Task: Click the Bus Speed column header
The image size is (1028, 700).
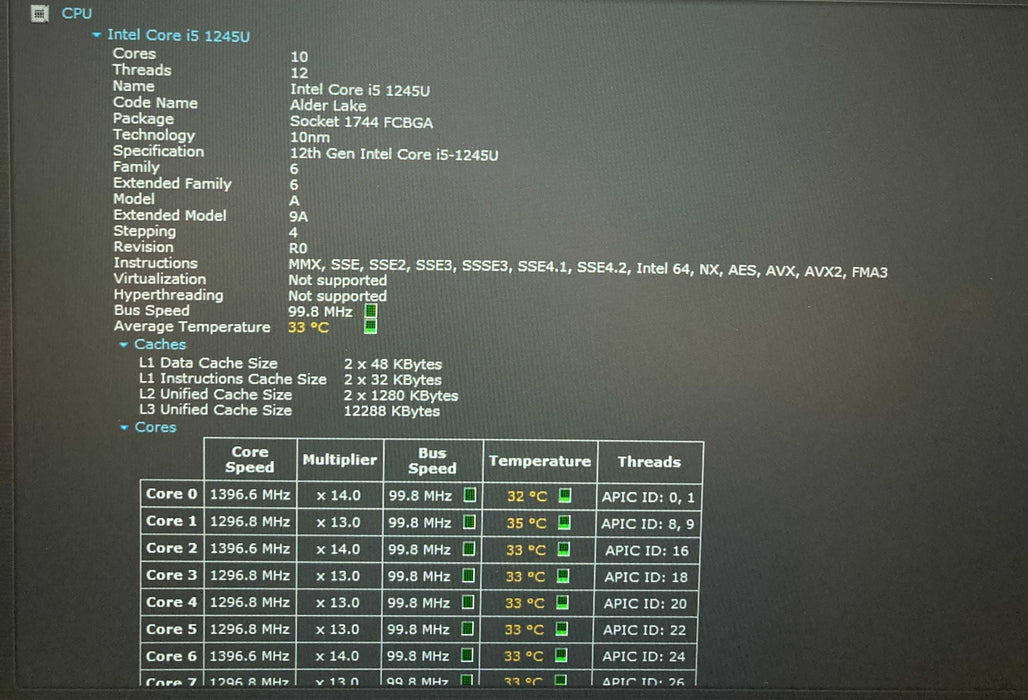Action: 432,461
